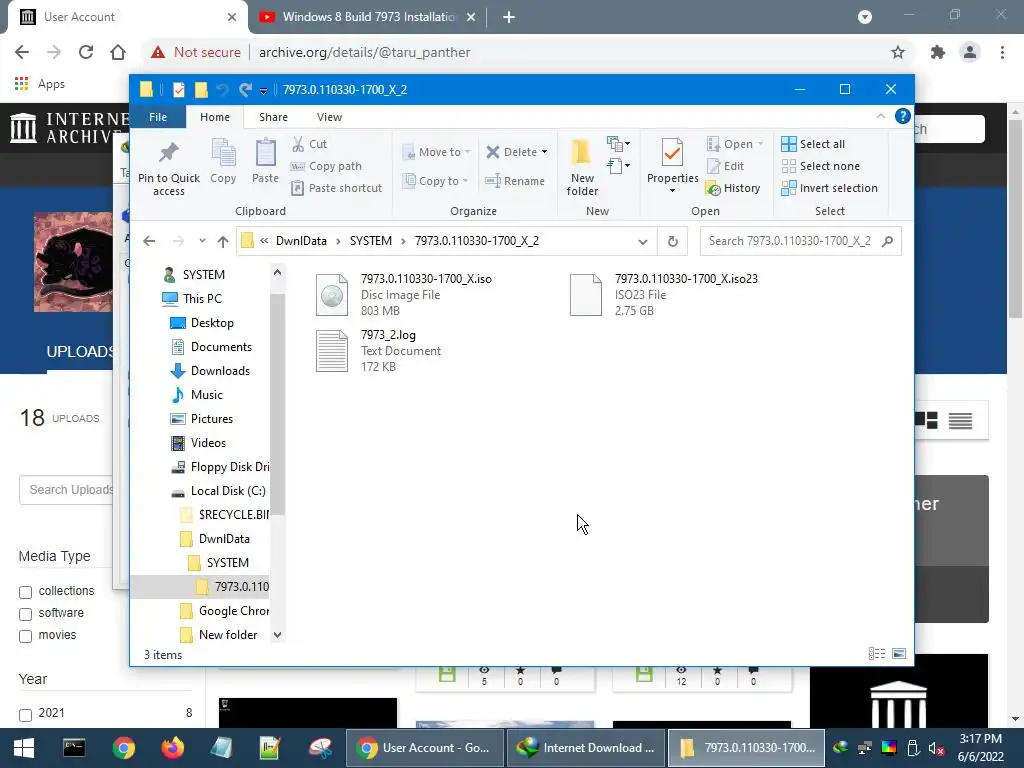The width and height of the screenshot is (1024, 768).
Task: Open Videos in navigation pane
Action: coord(198,443)
